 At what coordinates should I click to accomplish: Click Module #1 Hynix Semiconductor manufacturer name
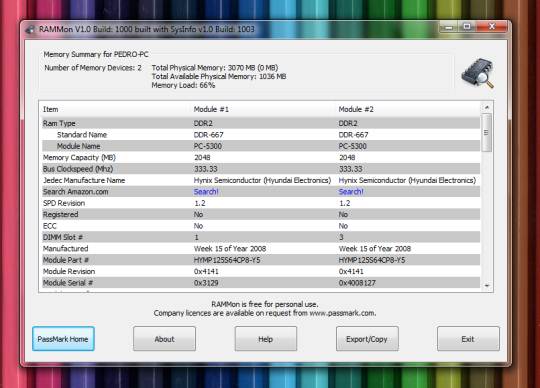tap(262, 180)
